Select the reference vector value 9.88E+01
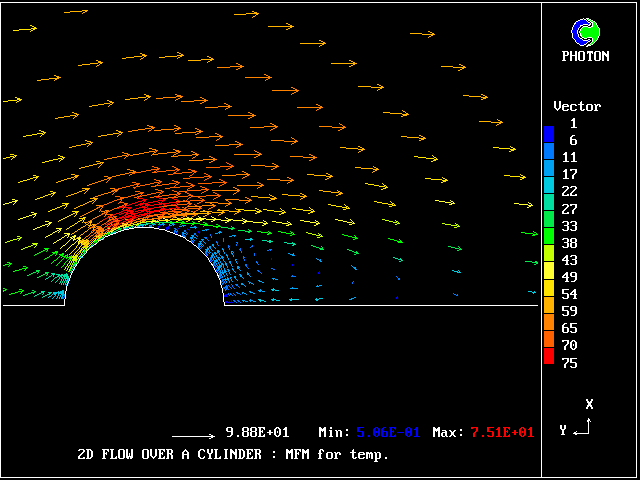 (x=257, y=432)
